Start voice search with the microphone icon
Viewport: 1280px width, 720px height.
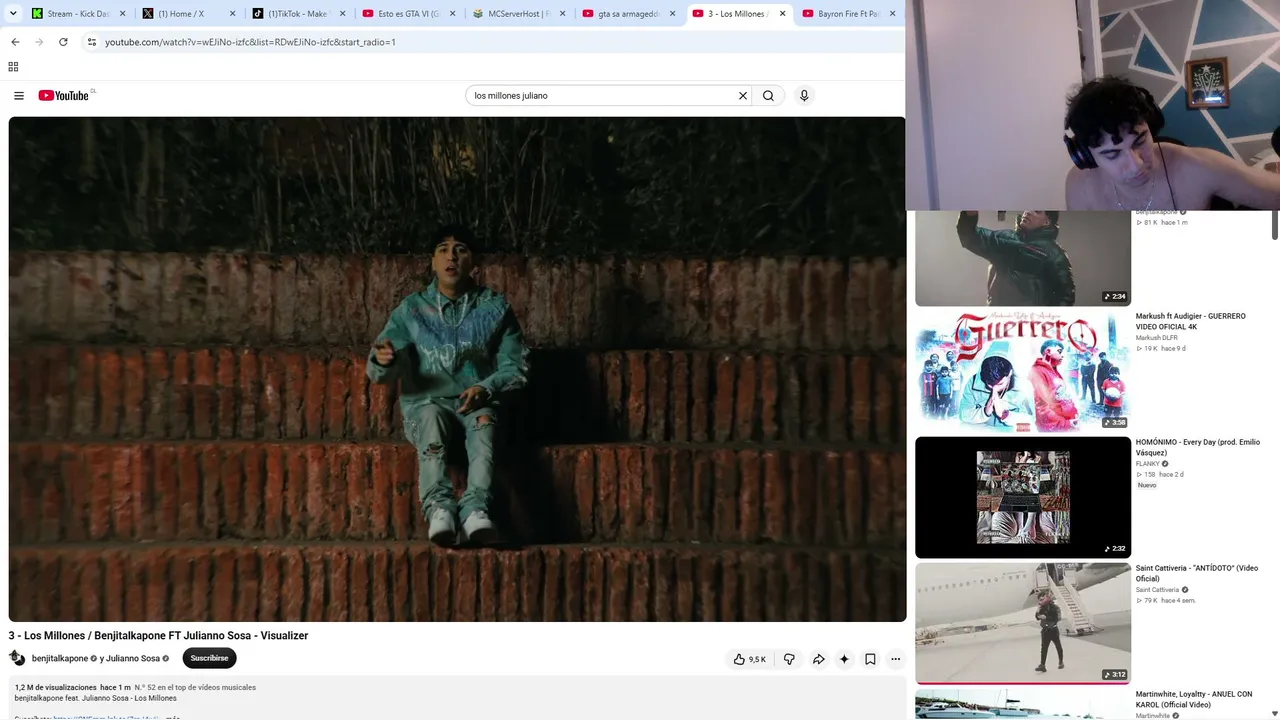(804, 96)
